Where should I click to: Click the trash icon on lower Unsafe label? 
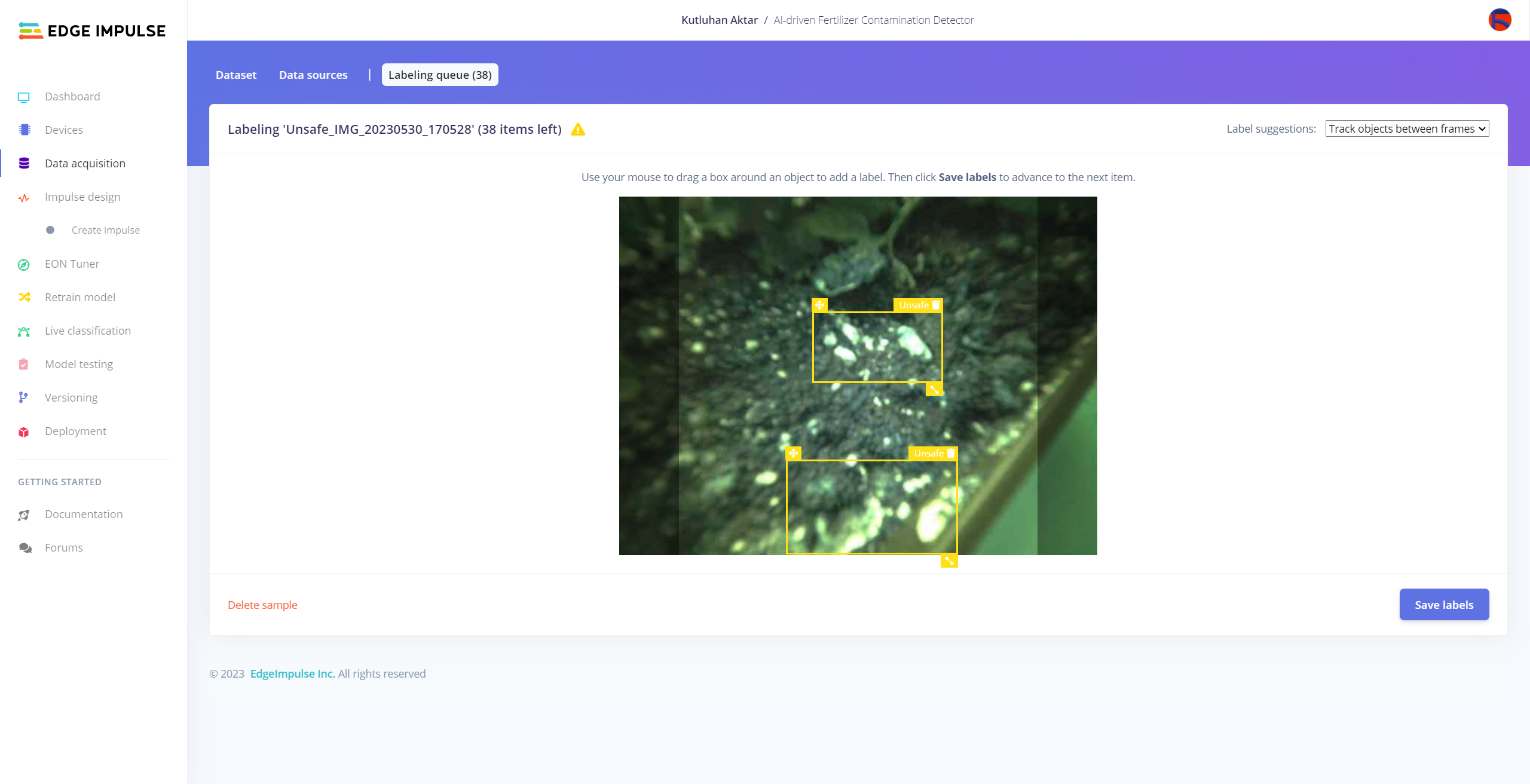coord(951,454)
